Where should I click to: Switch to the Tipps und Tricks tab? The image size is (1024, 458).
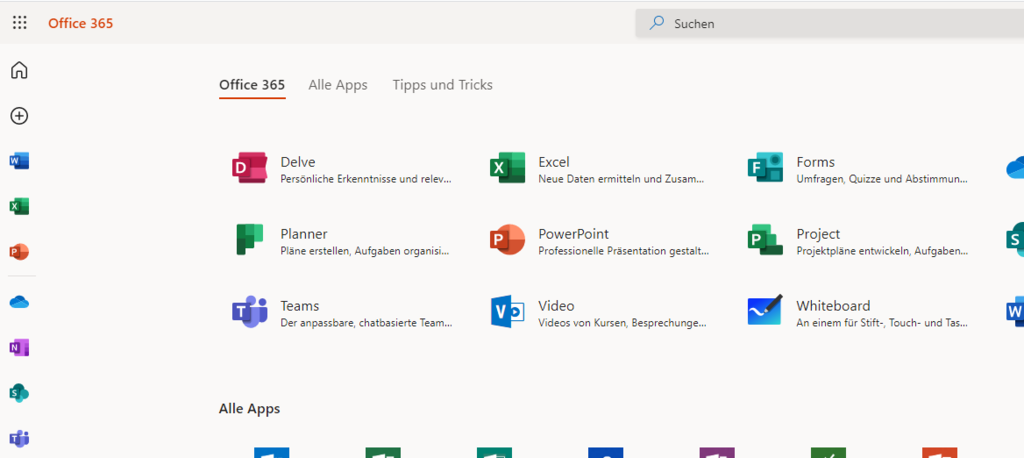click(443, 85)
